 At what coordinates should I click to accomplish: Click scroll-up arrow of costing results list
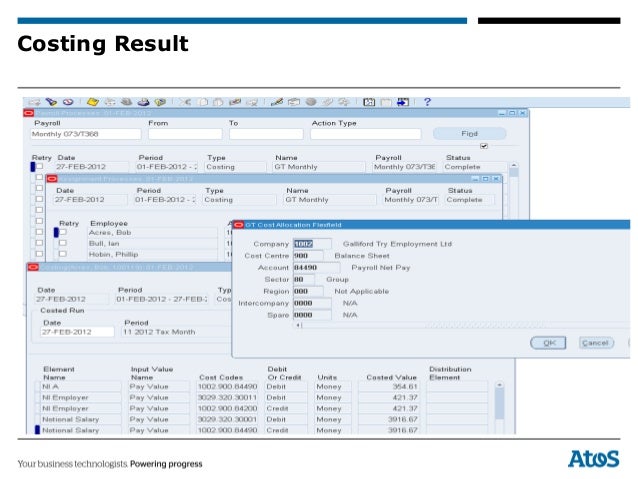(499, 385)
